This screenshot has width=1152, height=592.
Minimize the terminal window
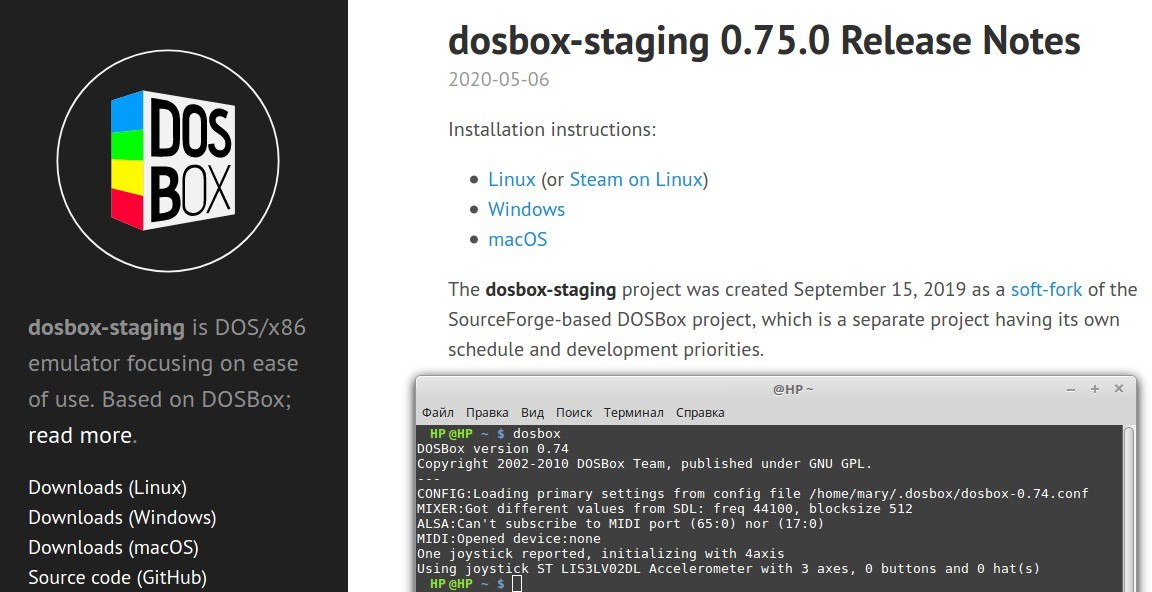click(1071, 389)
